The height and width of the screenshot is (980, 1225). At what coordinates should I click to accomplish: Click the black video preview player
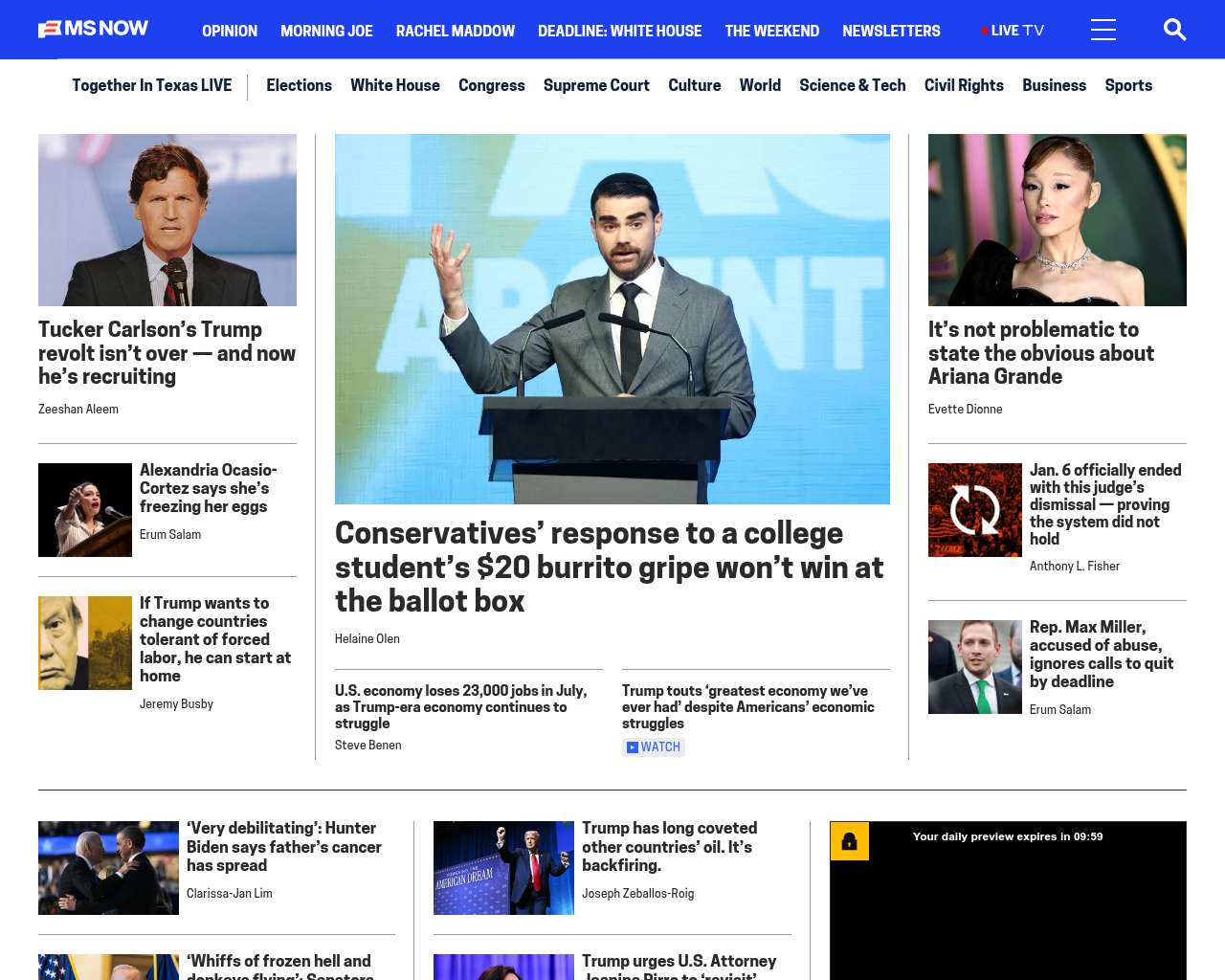[x=1008, y=901]
